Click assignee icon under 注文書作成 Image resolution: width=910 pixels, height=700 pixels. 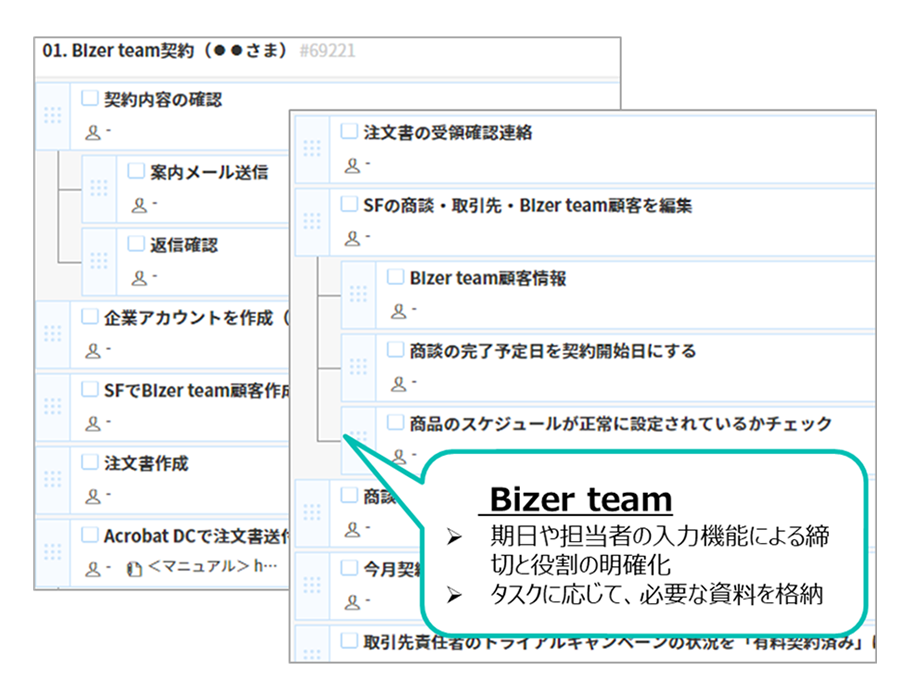[93, 496]
